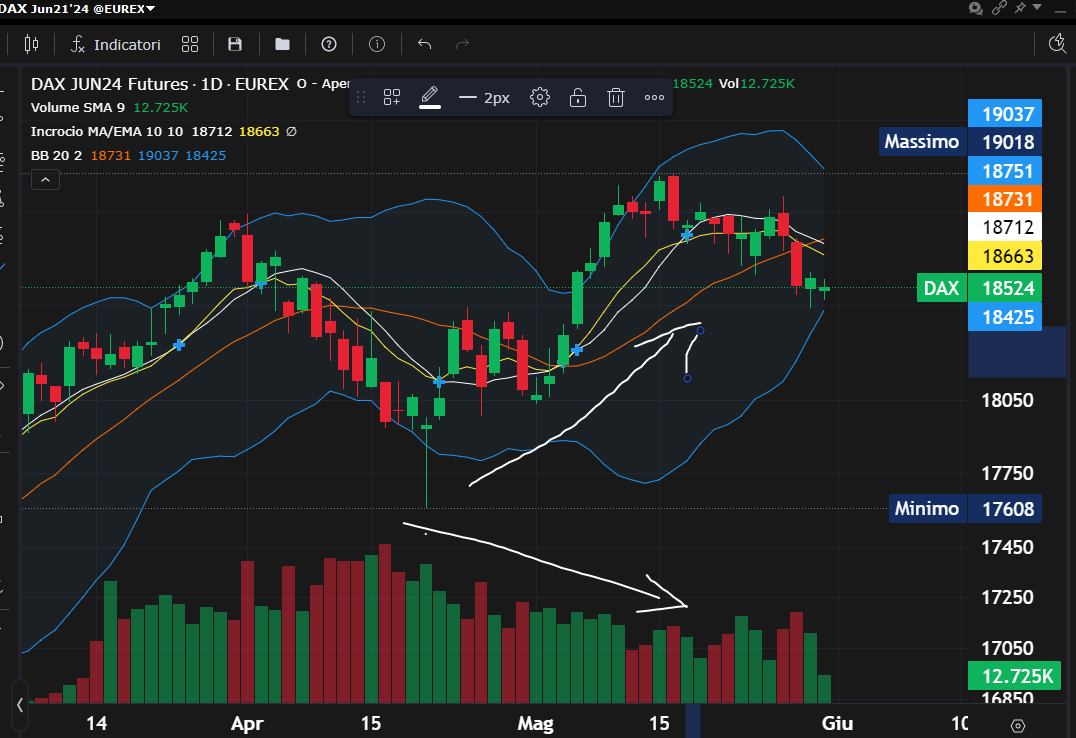Undo the last drawing action
The width and height of the screenshot is (1076, 738).
click(424, 44)
